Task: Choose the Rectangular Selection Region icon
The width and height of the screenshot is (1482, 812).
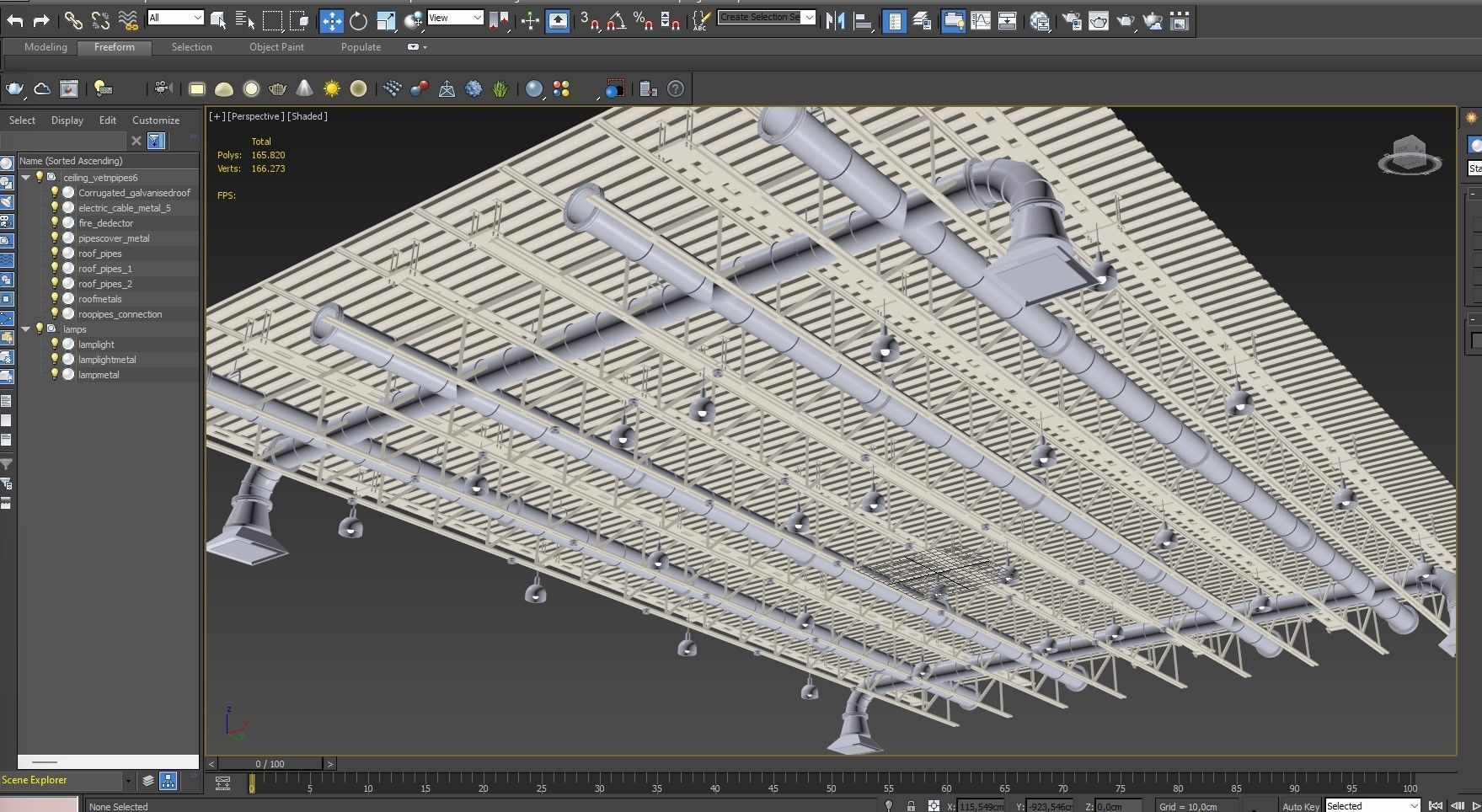Action: 272,20
